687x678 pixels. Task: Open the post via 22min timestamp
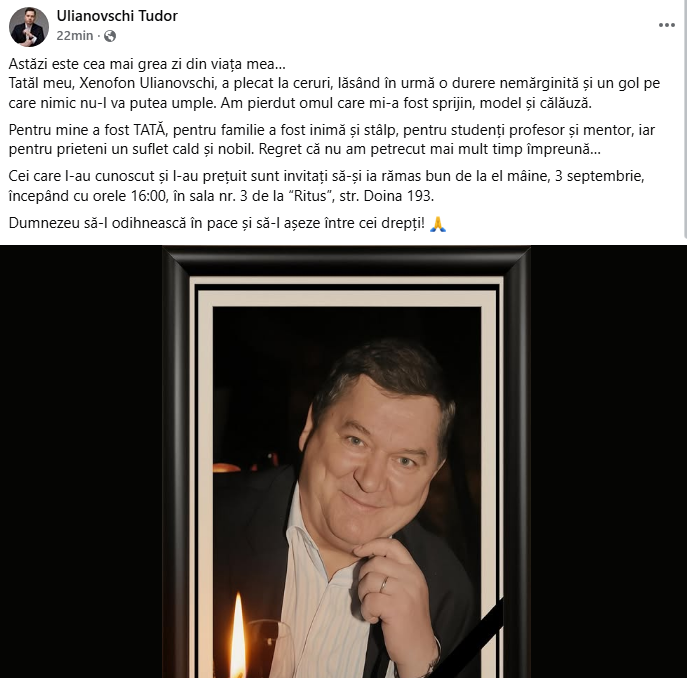pyautogui.click(x=74, y=35)
